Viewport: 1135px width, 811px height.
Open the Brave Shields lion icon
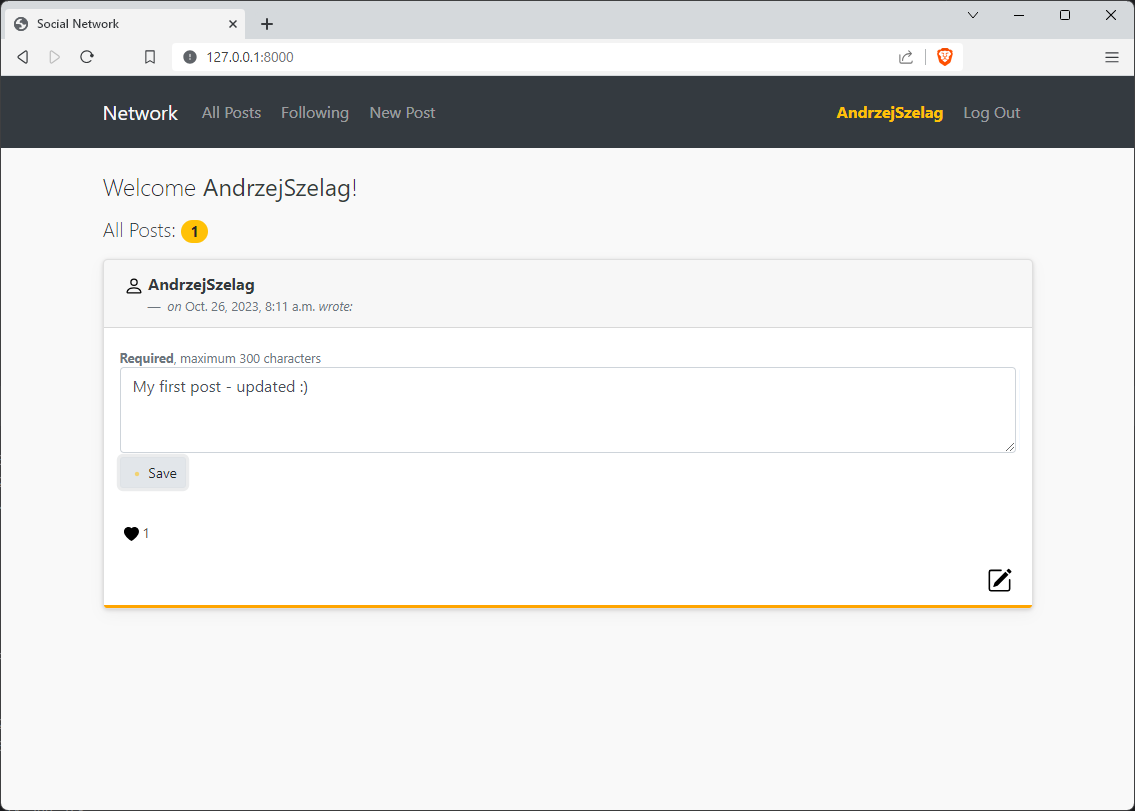(945, 57)
